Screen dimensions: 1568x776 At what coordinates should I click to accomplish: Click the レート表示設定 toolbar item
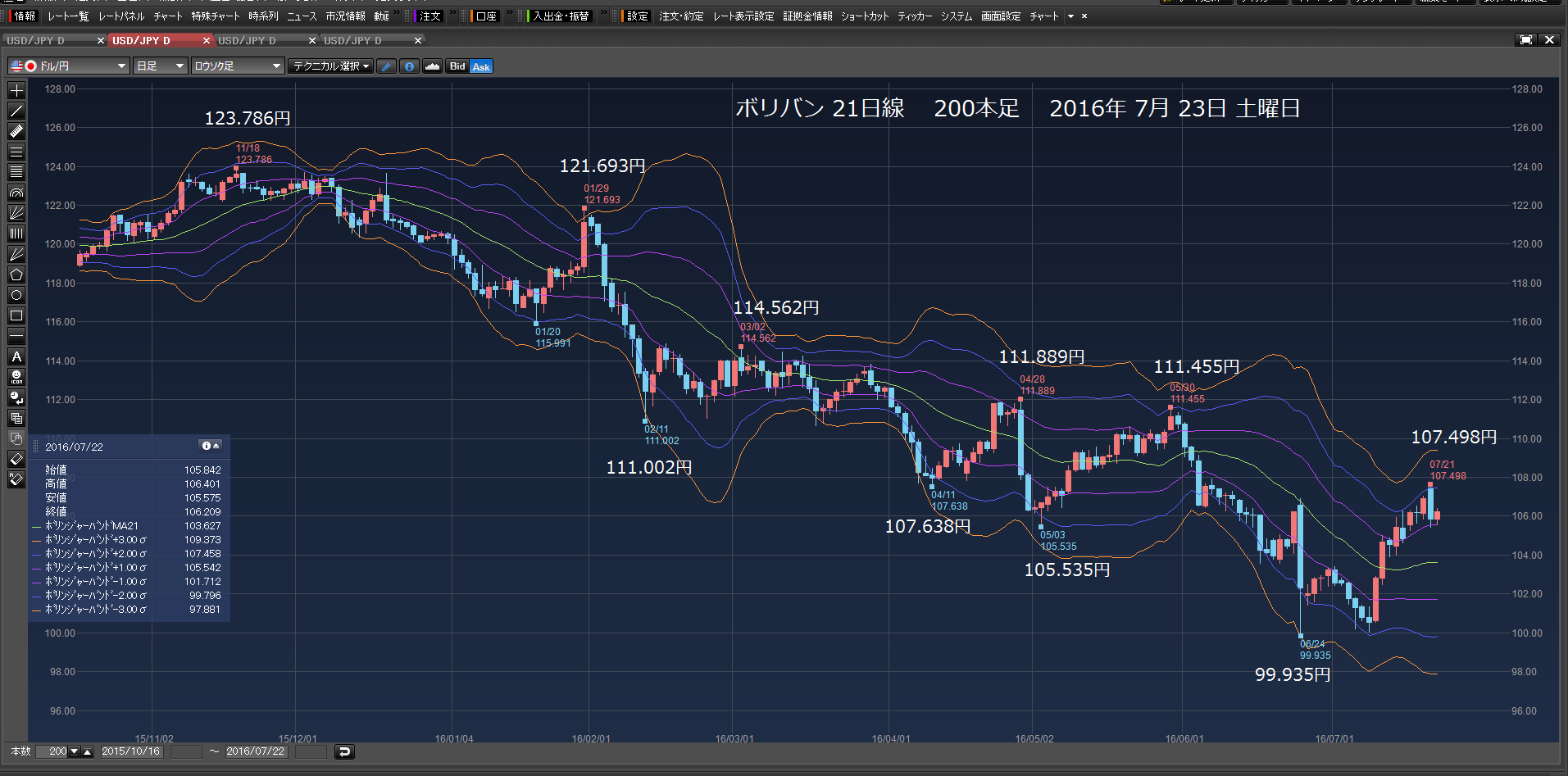[743, 16]
